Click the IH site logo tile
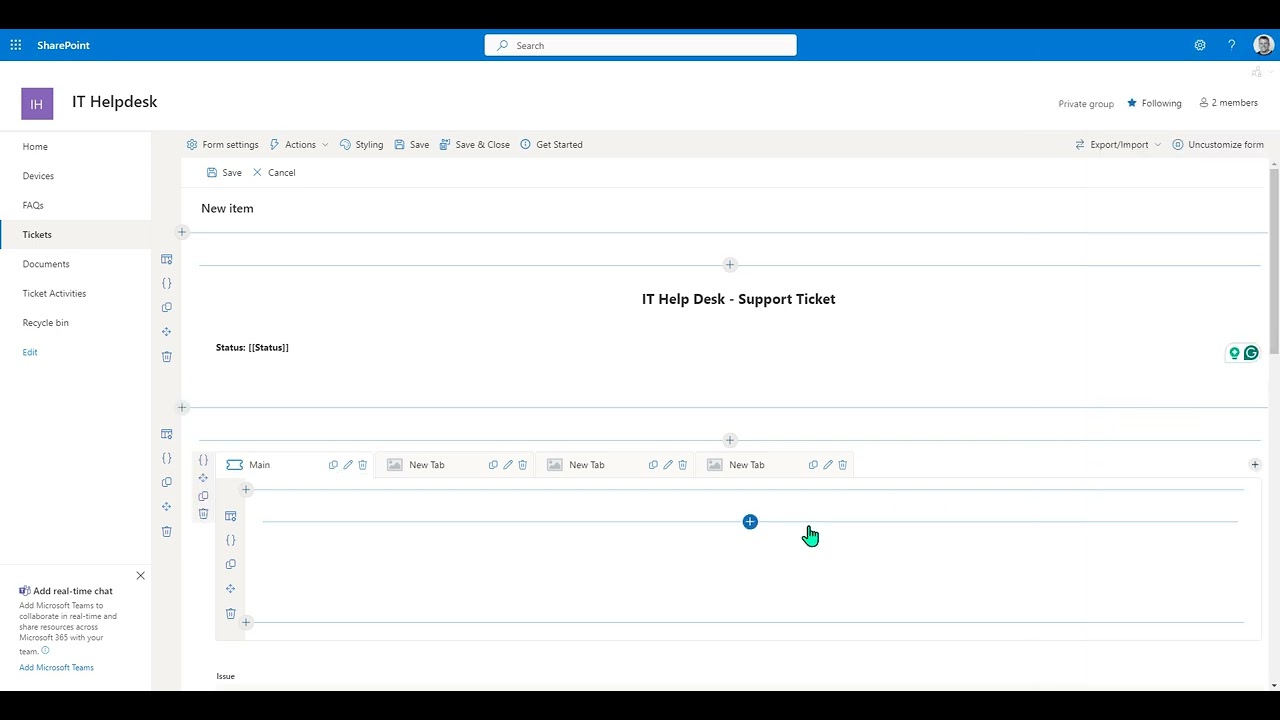The width and height of the screenshot is (1280, 720). [x=37, y=104]
